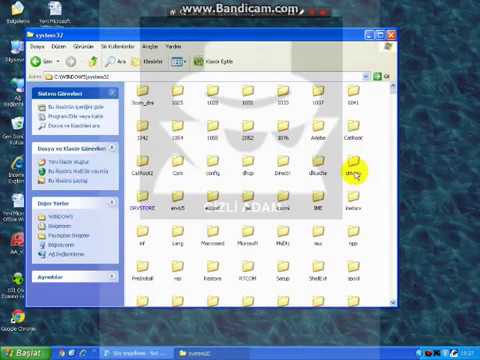Screen dimensions: 480x360
Task: Open Paylaşılan Belgeler in Diğer Yerler
Action: point(69,235)
